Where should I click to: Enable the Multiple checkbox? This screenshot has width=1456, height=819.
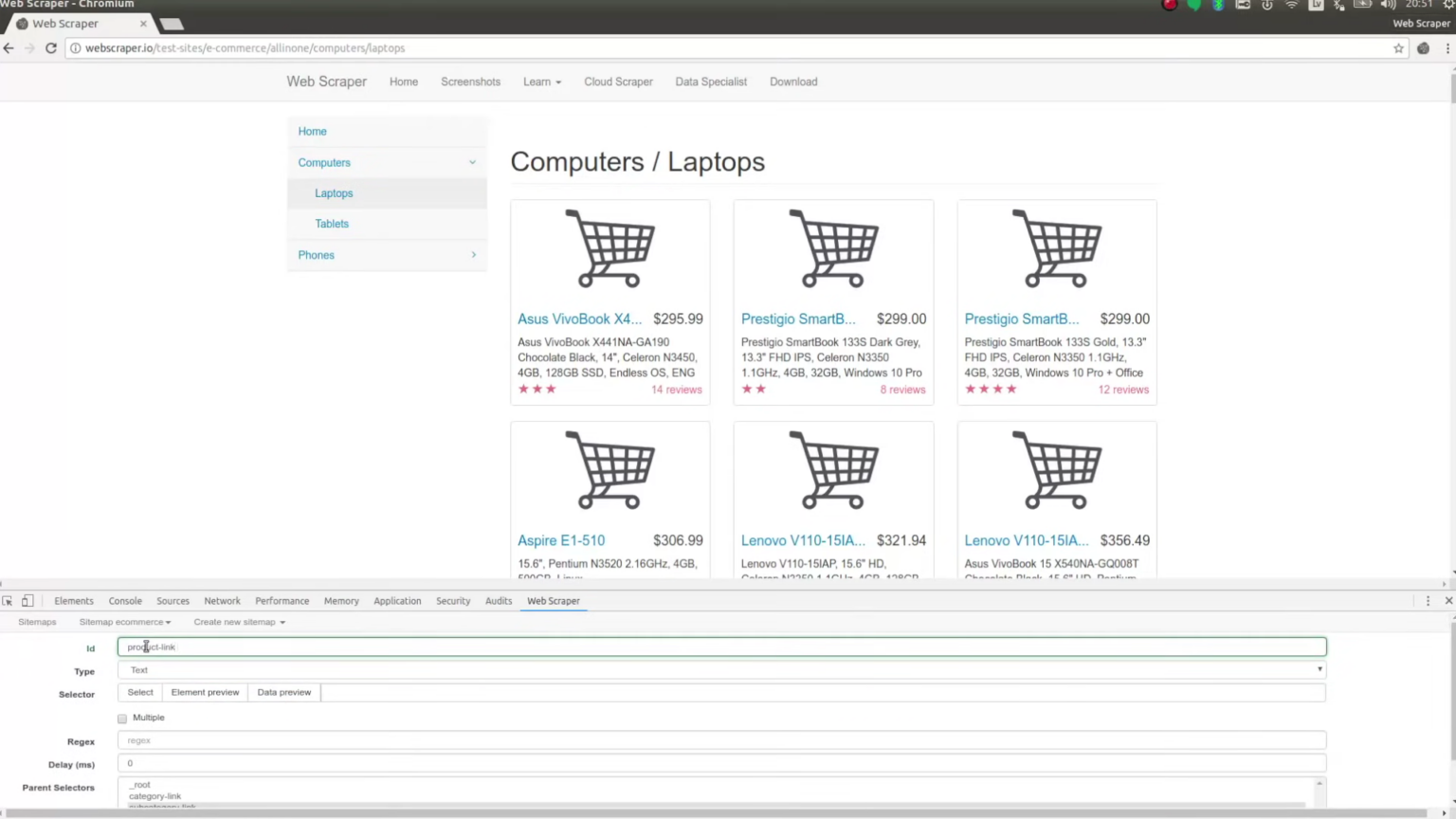(x=122, y=719)
